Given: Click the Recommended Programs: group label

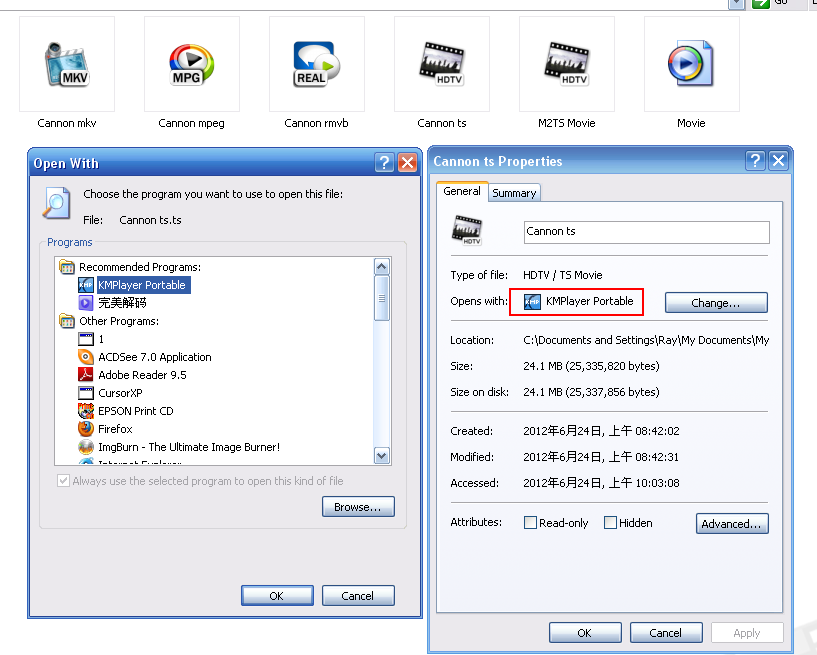Looking at the screenshot, I should 140,267.
